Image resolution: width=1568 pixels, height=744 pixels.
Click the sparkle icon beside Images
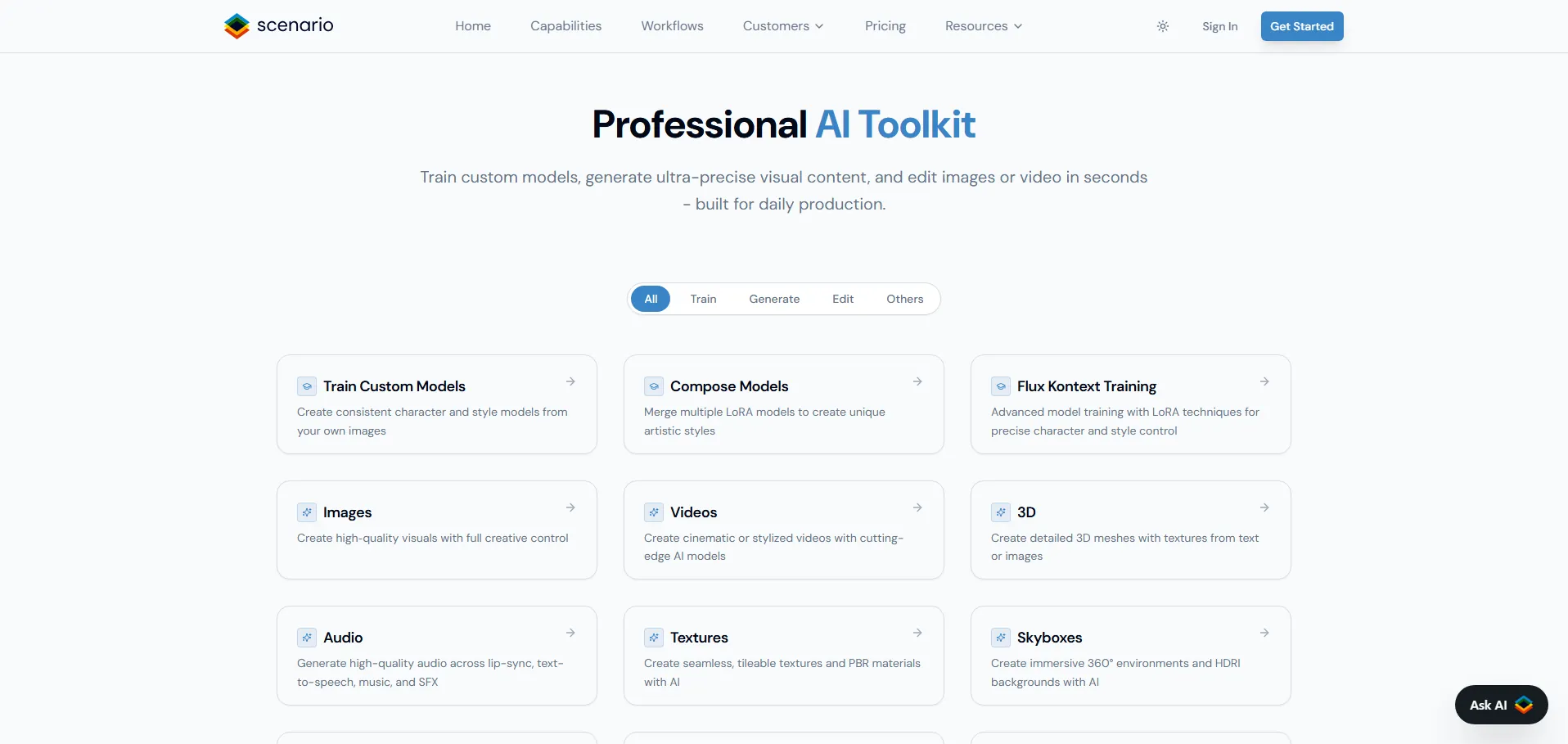click(307, 512)
